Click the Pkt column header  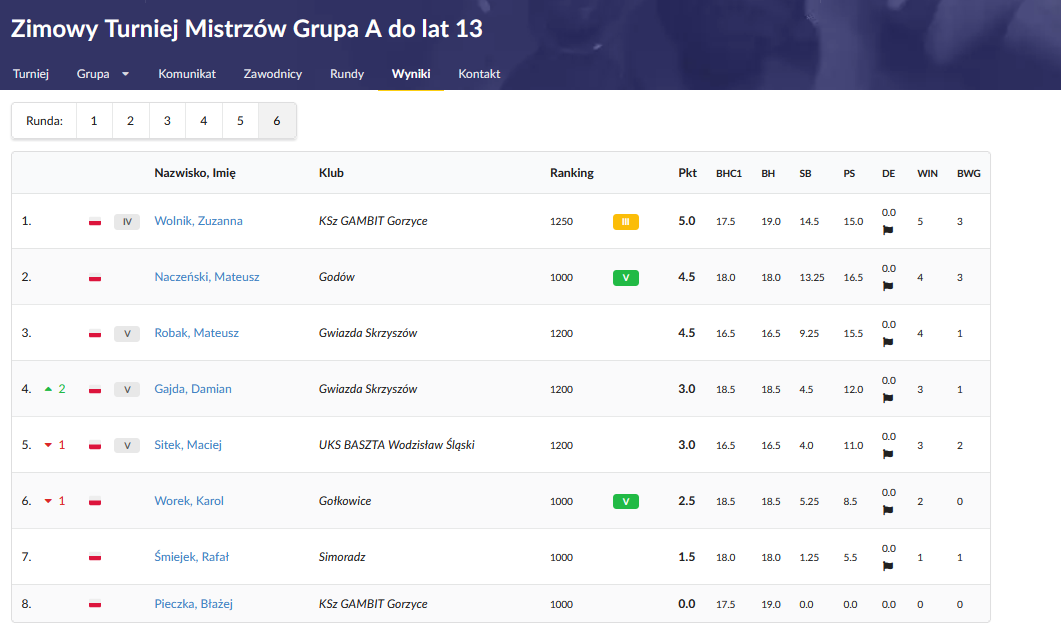687,173
